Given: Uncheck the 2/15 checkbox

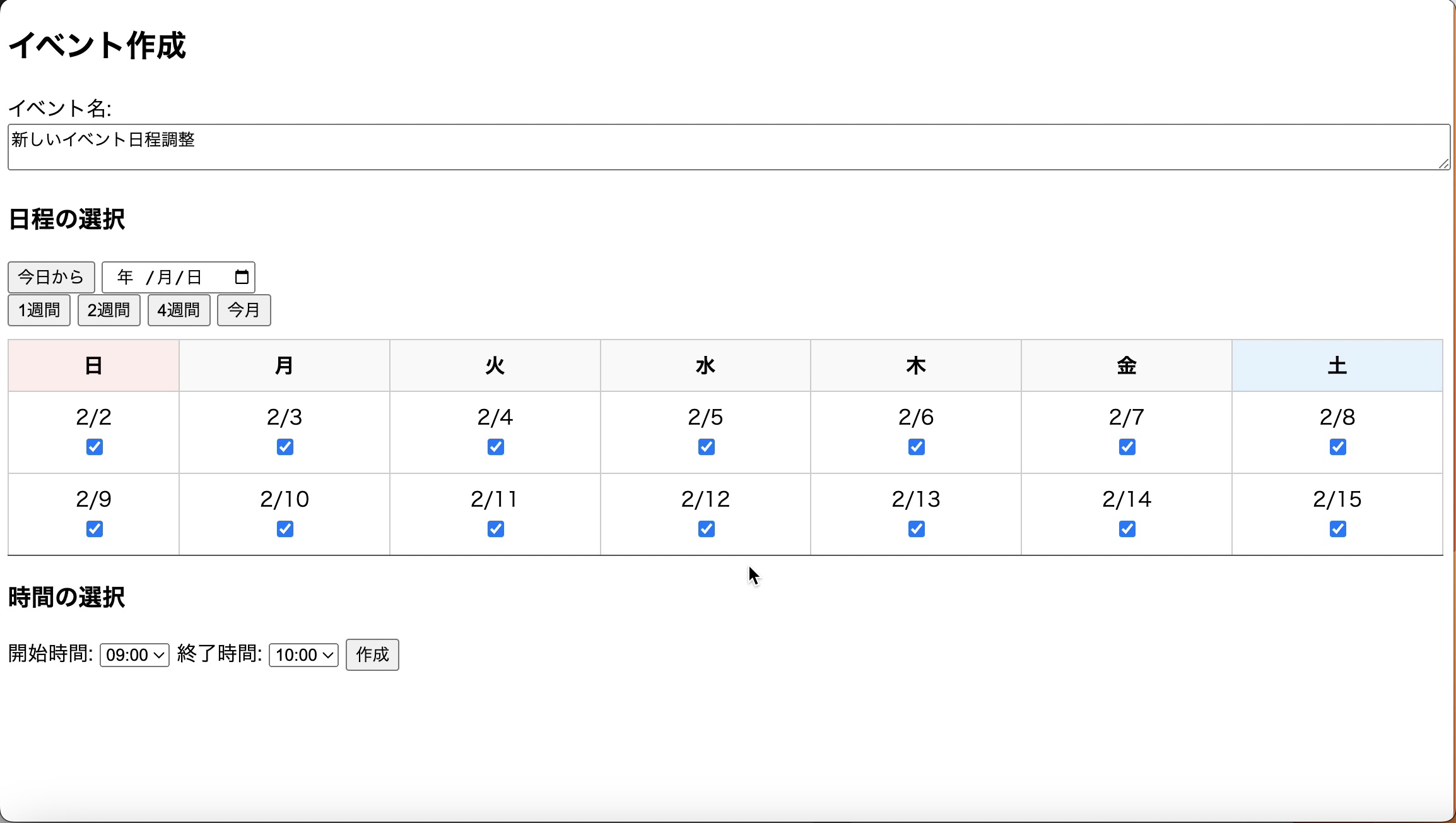Looking at the screenshot, I should [1337, 529].
